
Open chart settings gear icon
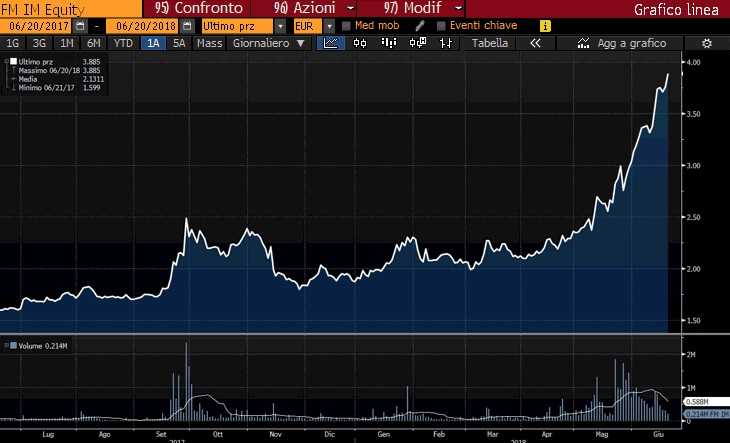pyautogui.click(x=707, y=43)
